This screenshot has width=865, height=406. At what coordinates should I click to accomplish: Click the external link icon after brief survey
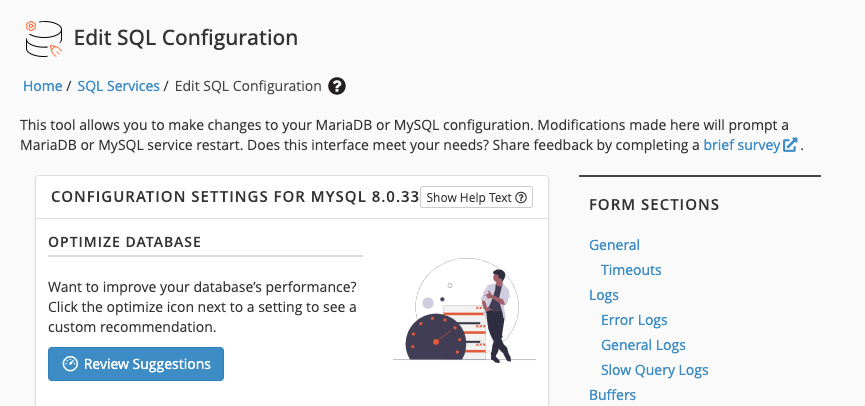(x=790, y=145)
